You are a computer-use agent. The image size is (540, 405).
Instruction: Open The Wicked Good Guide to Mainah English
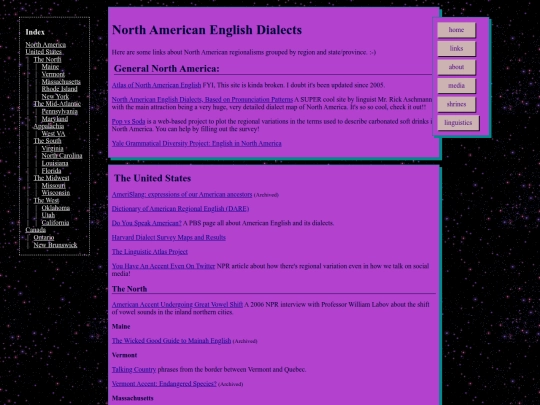point(172,341)
